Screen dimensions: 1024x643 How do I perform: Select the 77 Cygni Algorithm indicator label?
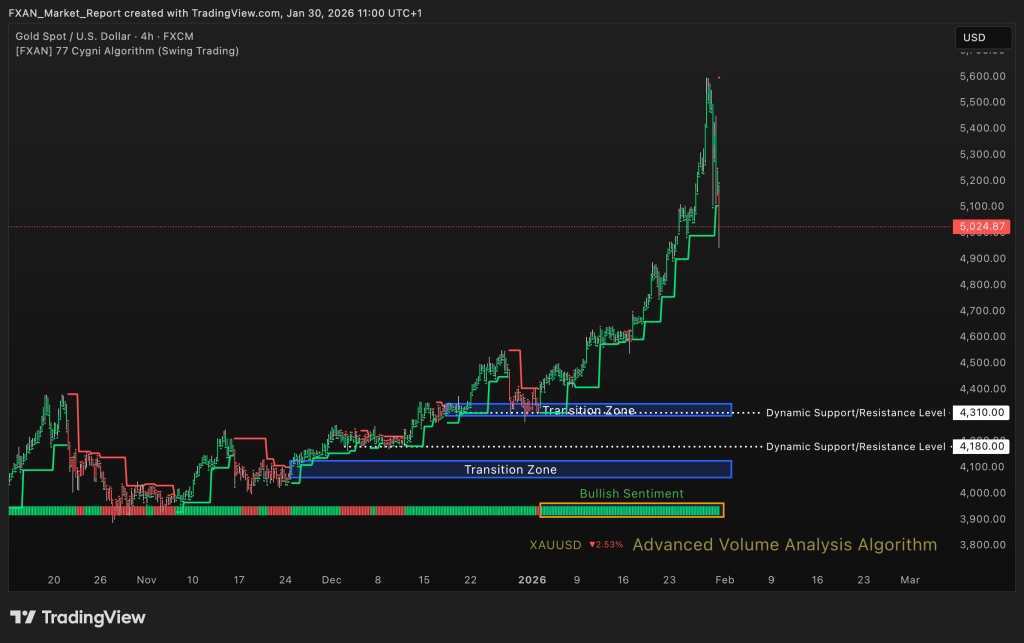tap(127, 50)
